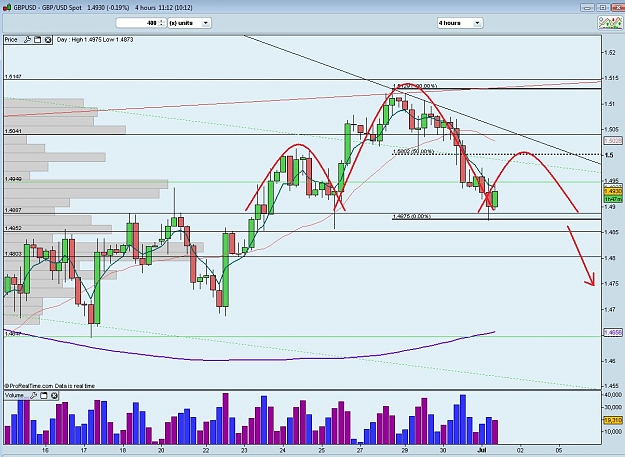
Task: Click the 1.5147 horizontal line label
Action: pyautogui.click(x=13, y=76)
